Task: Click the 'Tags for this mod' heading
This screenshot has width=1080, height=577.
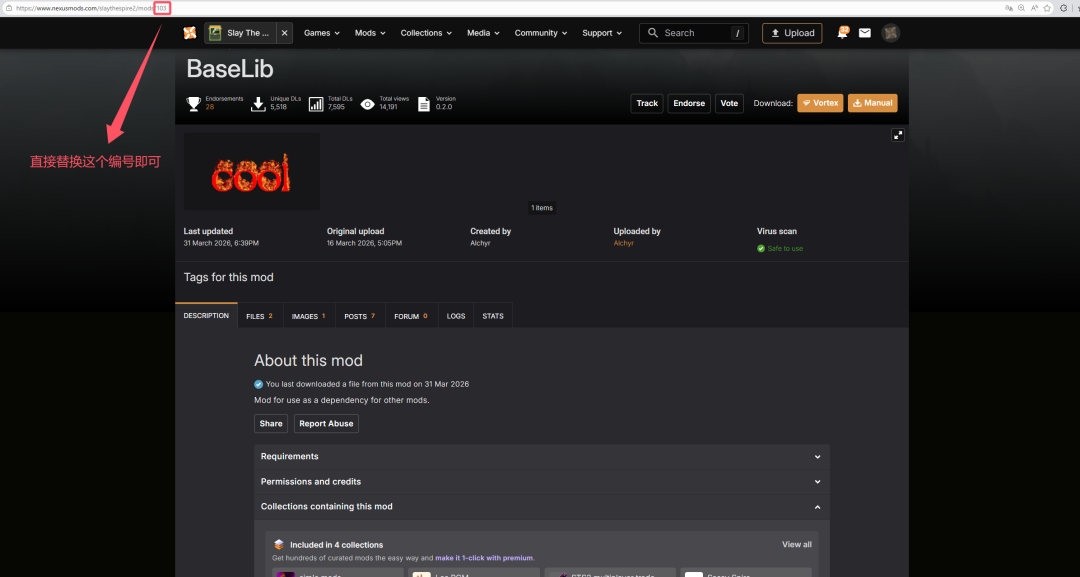Action: [229, 277]
